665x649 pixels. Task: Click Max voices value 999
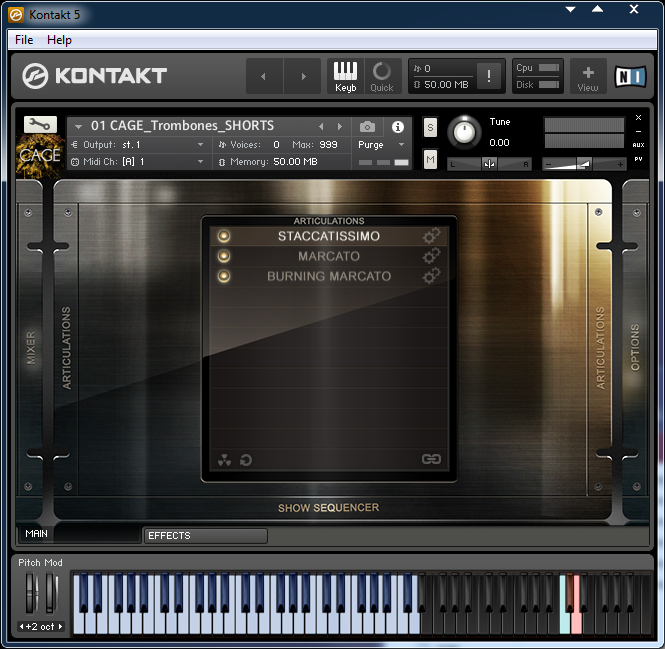[328, 145]
